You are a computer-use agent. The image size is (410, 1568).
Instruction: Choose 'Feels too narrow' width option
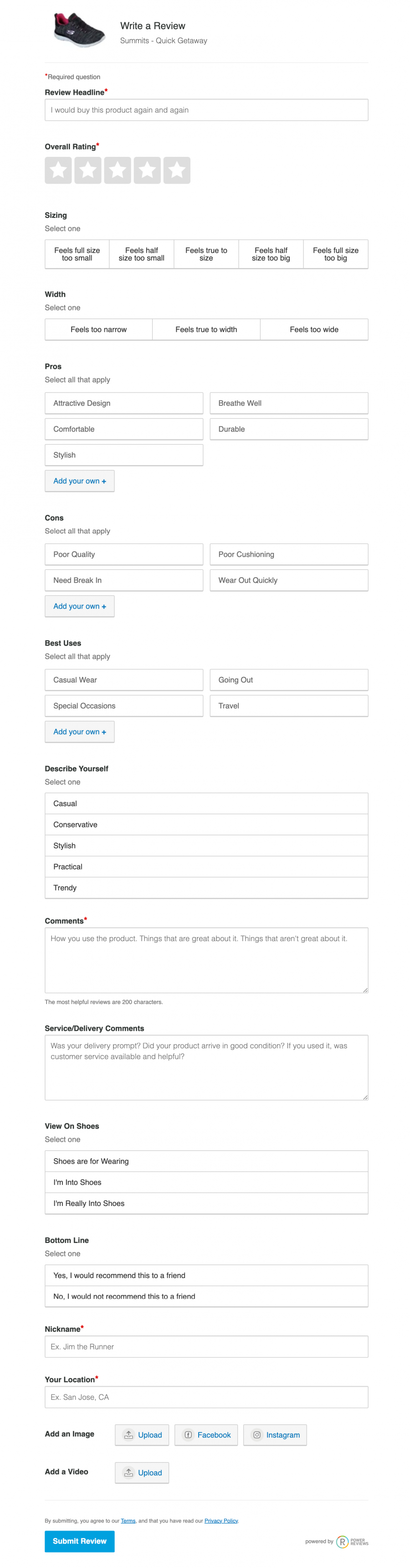point(98,329)
